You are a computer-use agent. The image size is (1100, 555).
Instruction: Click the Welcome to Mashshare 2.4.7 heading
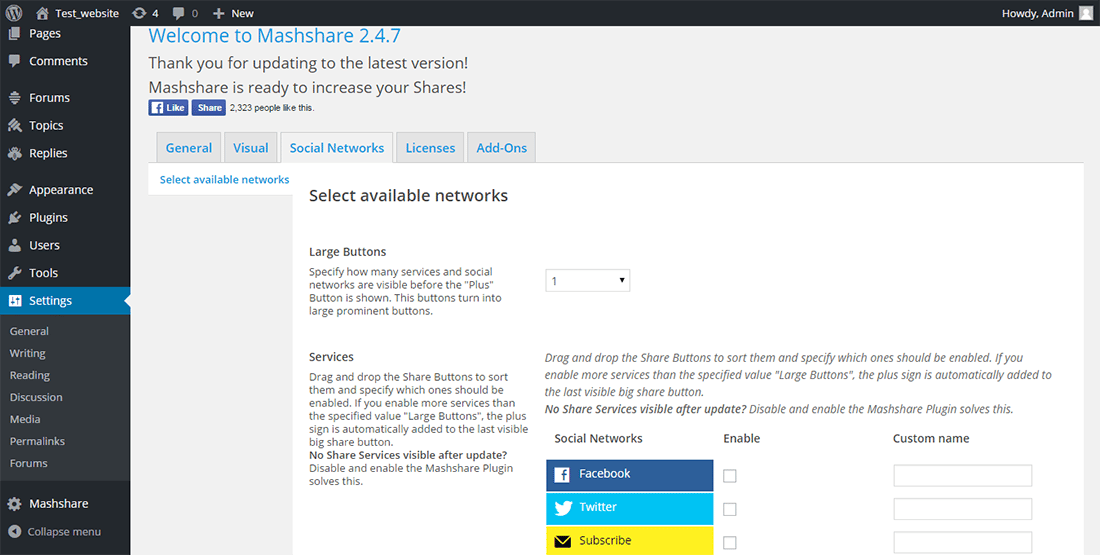point(275,35)
